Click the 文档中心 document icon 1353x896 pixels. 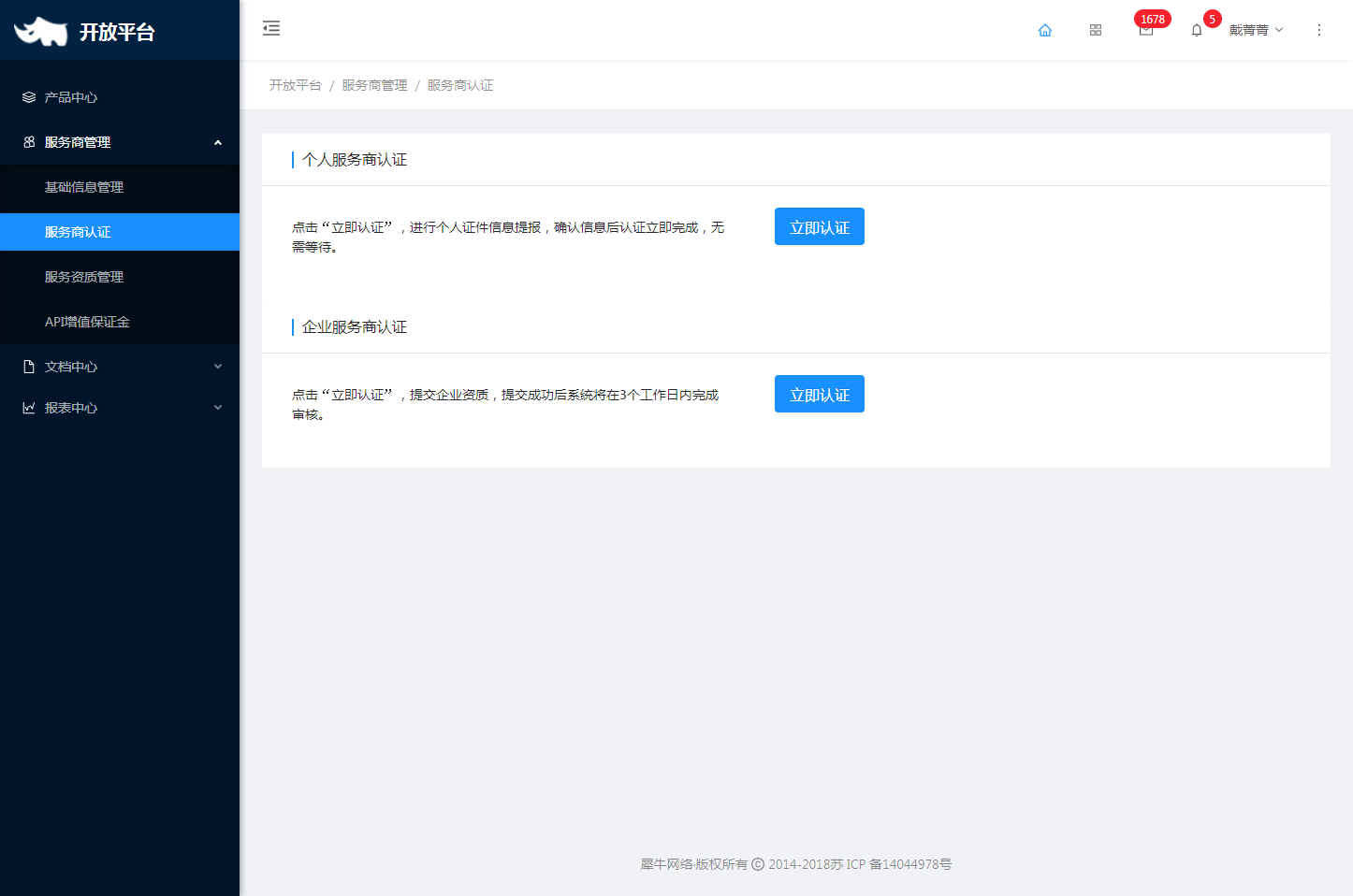point(29,367)
